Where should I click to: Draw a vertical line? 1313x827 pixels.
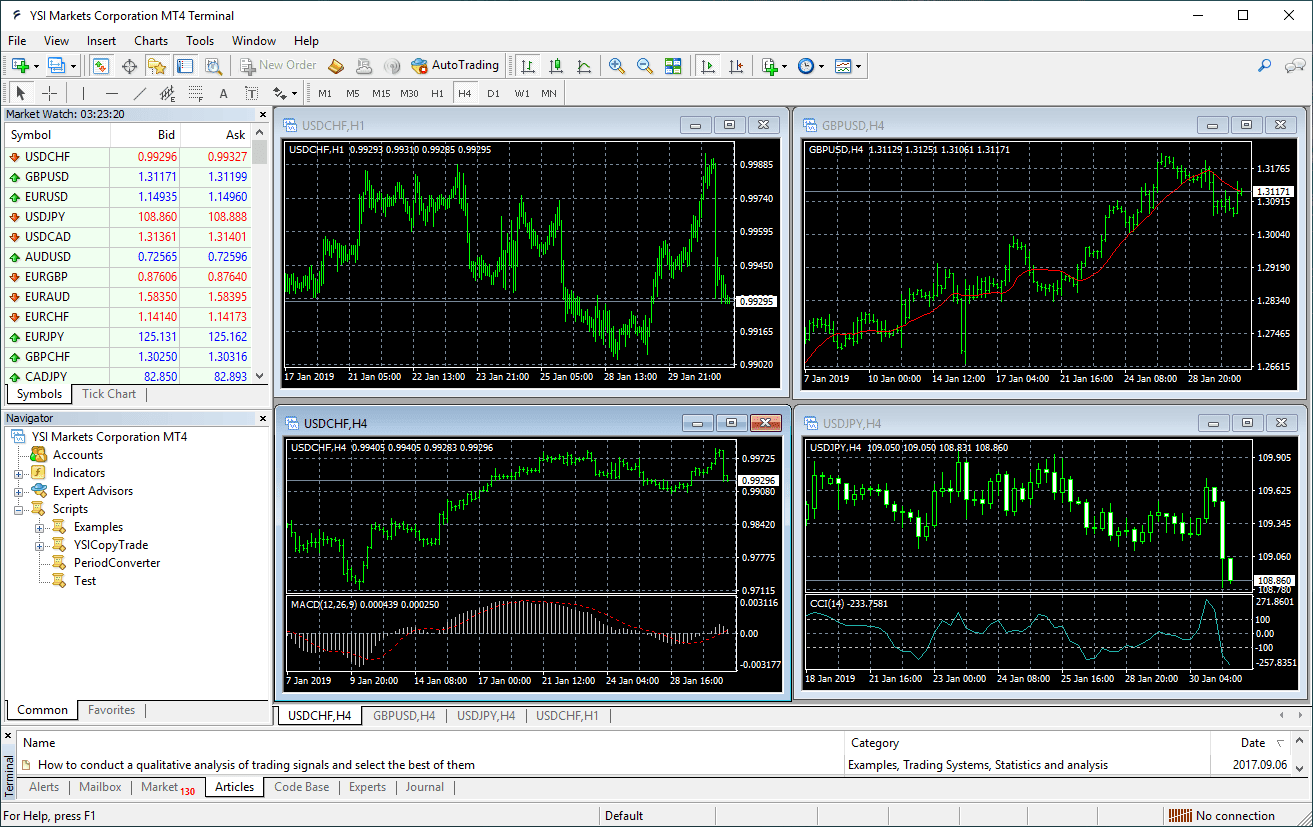pos(83,93)
